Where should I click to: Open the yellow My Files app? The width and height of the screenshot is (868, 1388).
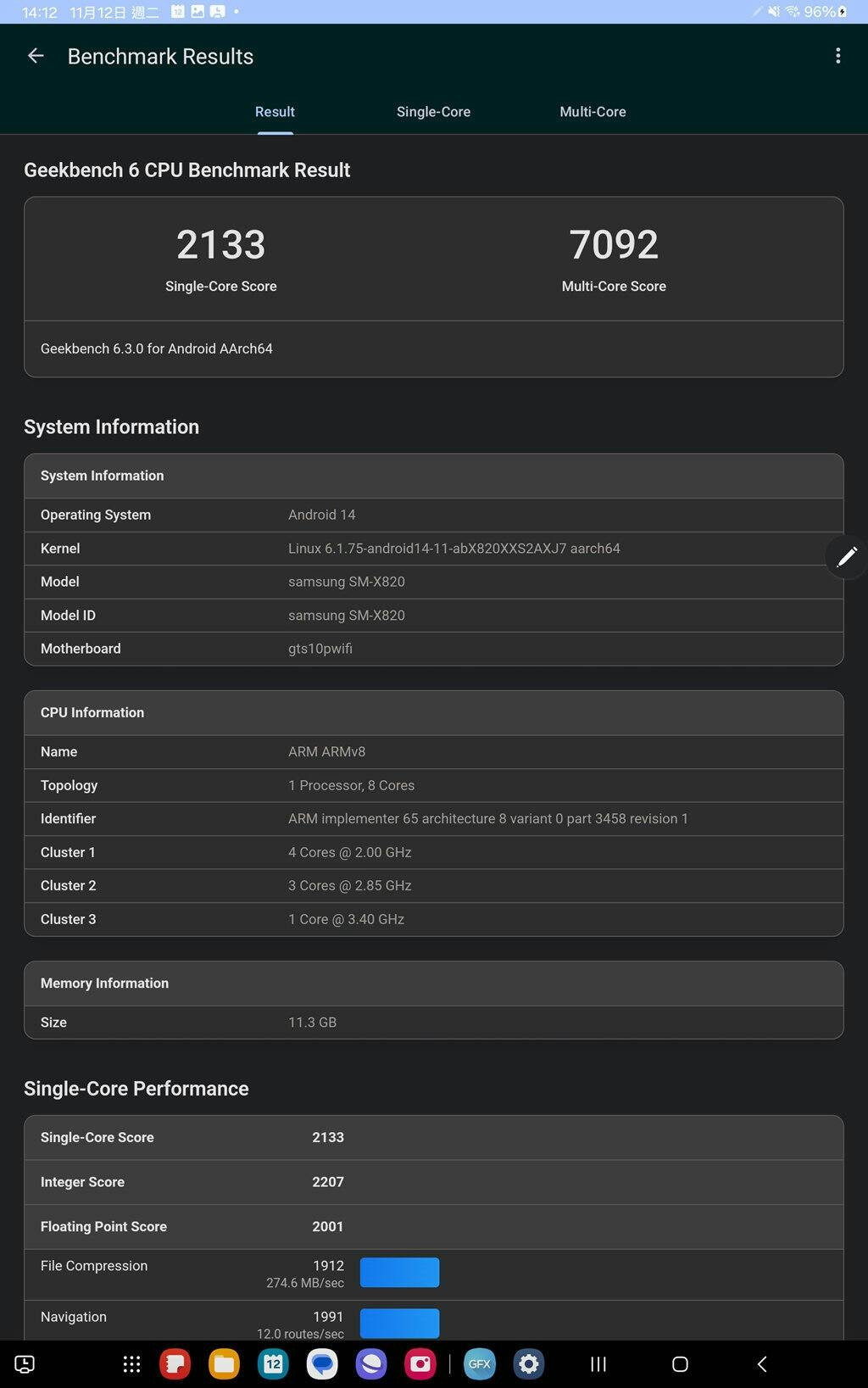coord(224,1363)
